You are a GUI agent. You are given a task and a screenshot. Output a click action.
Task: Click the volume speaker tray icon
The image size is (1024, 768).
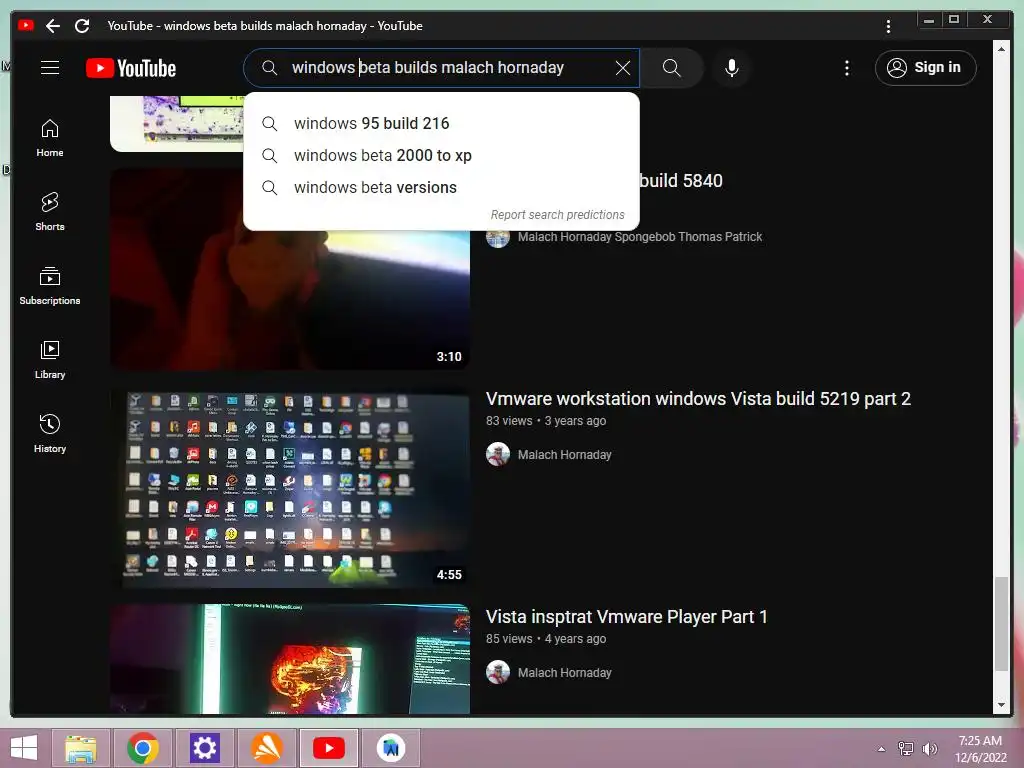coord(929,749)
